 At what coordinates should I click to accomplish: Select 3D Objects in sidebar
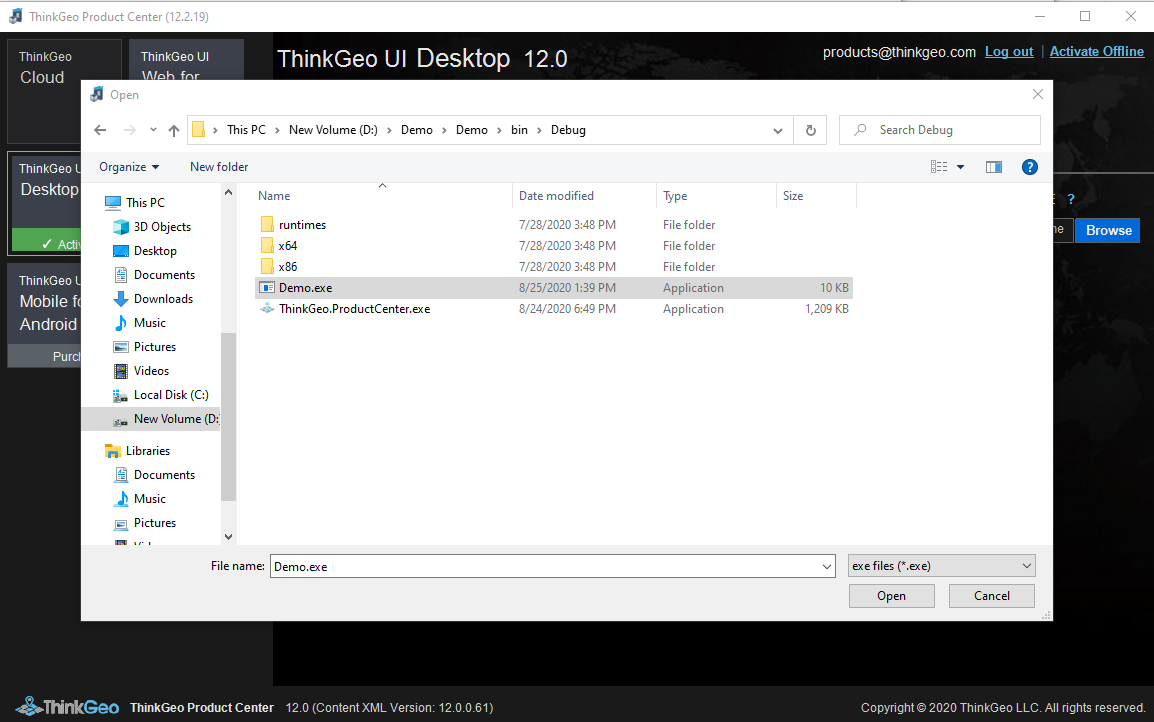[x=152, y=227]
